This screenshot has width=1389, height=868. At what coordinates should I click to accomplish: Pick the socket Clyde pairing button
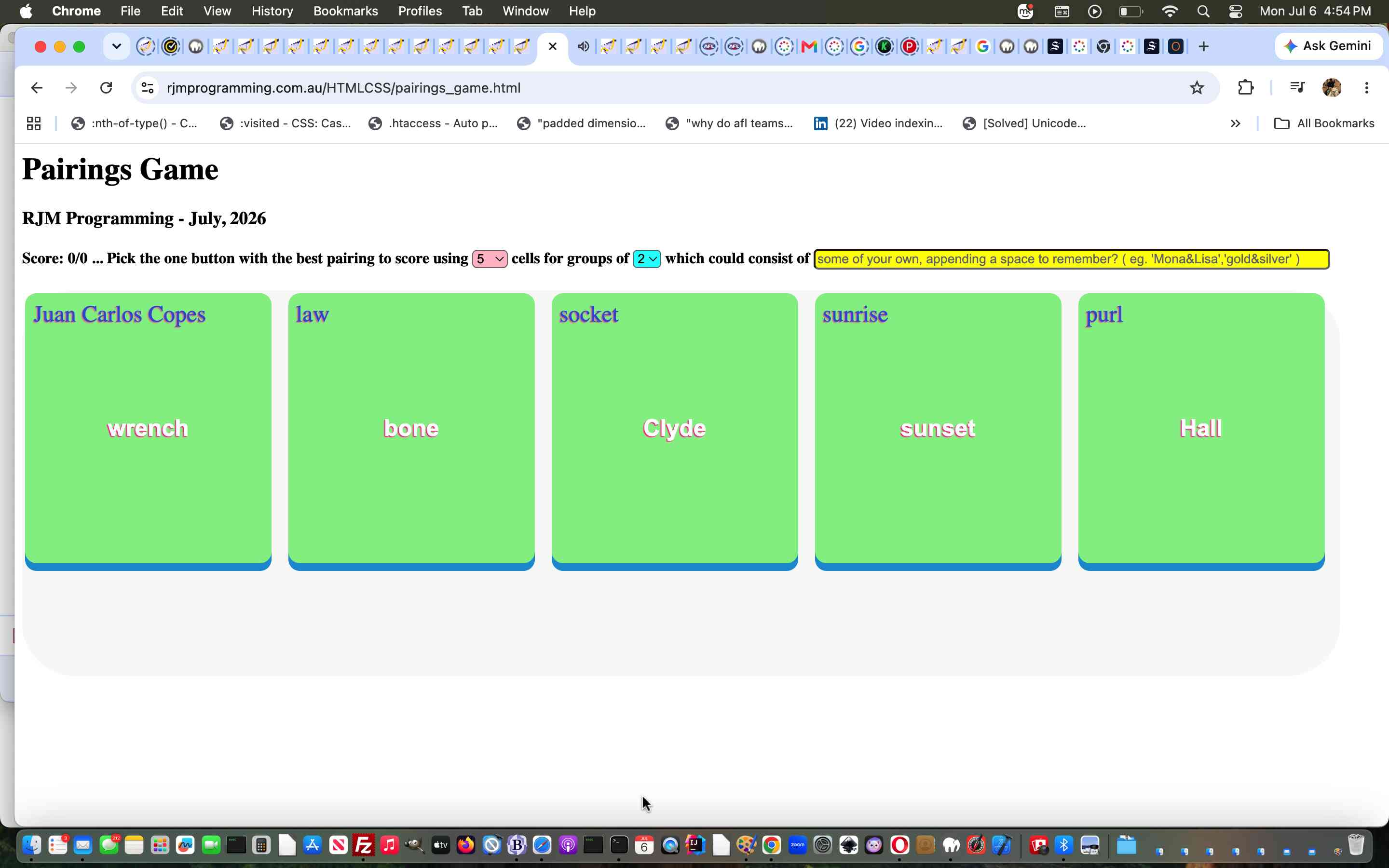[x=674, y=432]
